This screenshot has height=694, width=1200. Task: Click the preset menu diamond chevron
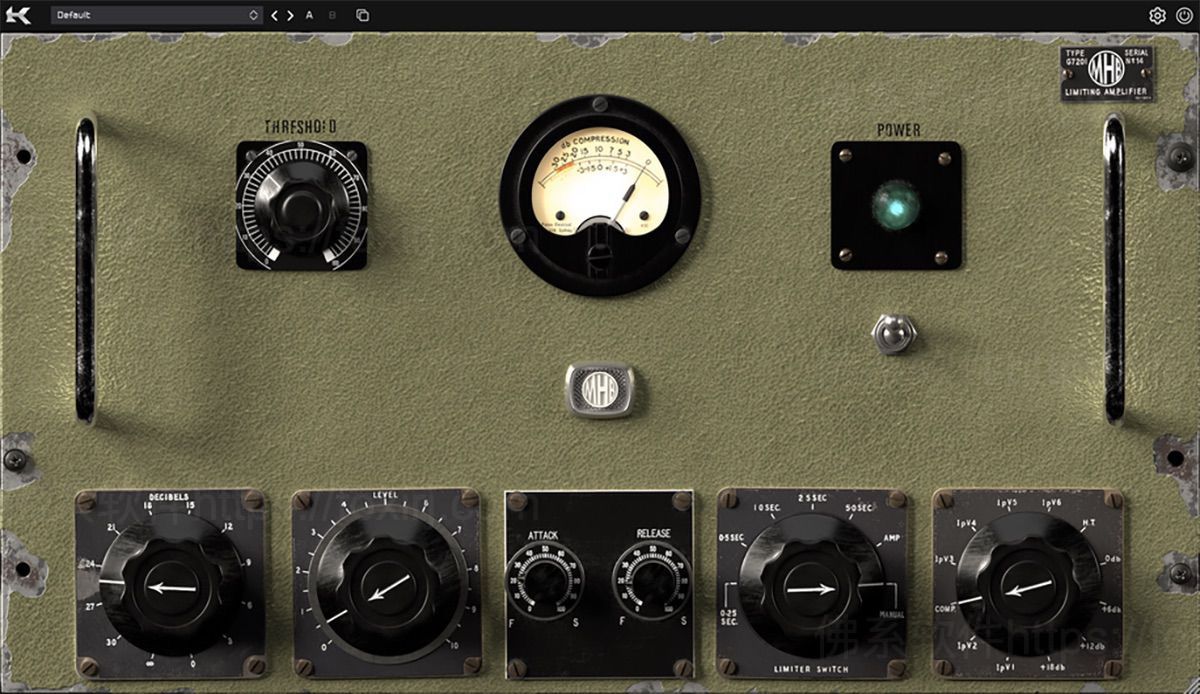click(x=253, y=15)
